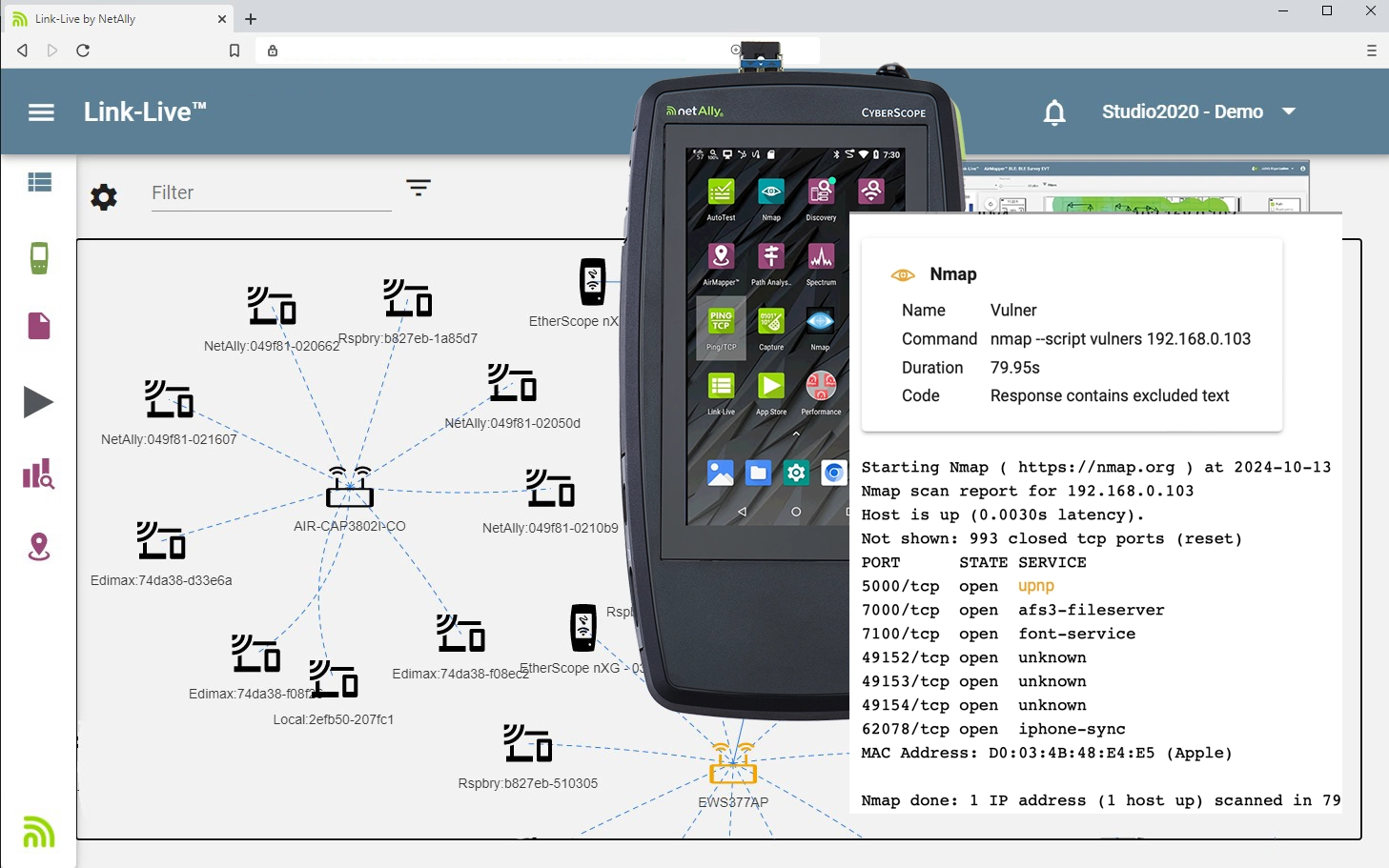Tap the Capture app icon
The image size is (1389, 868).
[x=771, y=321]
